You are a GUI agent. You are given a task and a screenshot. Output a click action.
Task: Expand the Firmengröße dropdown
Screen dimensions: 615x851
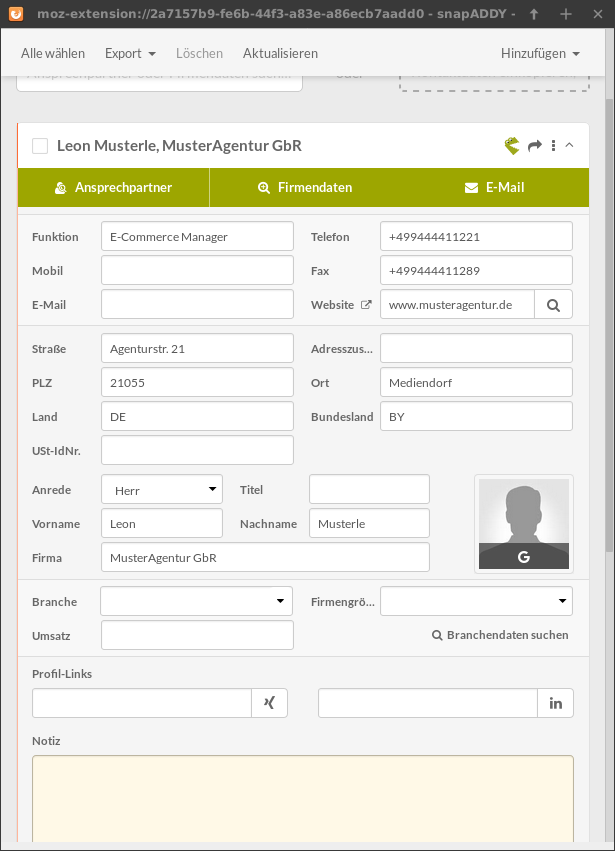pos(476,601)
